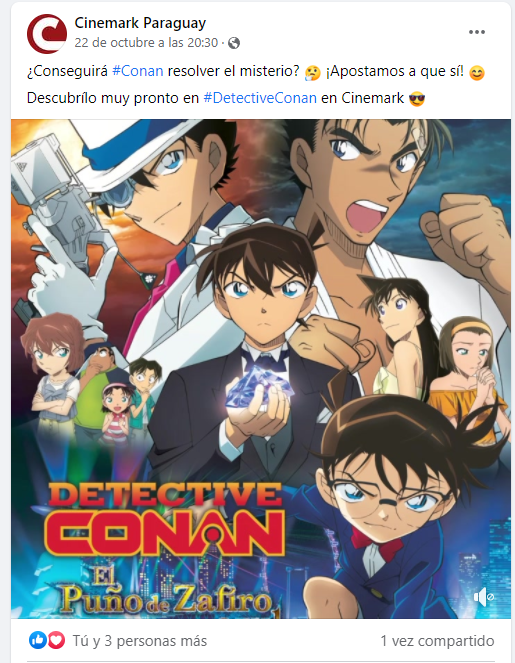This screenshot has height=663, width=515.
Task: Click the public globe privacy icon
Action: 234,43
